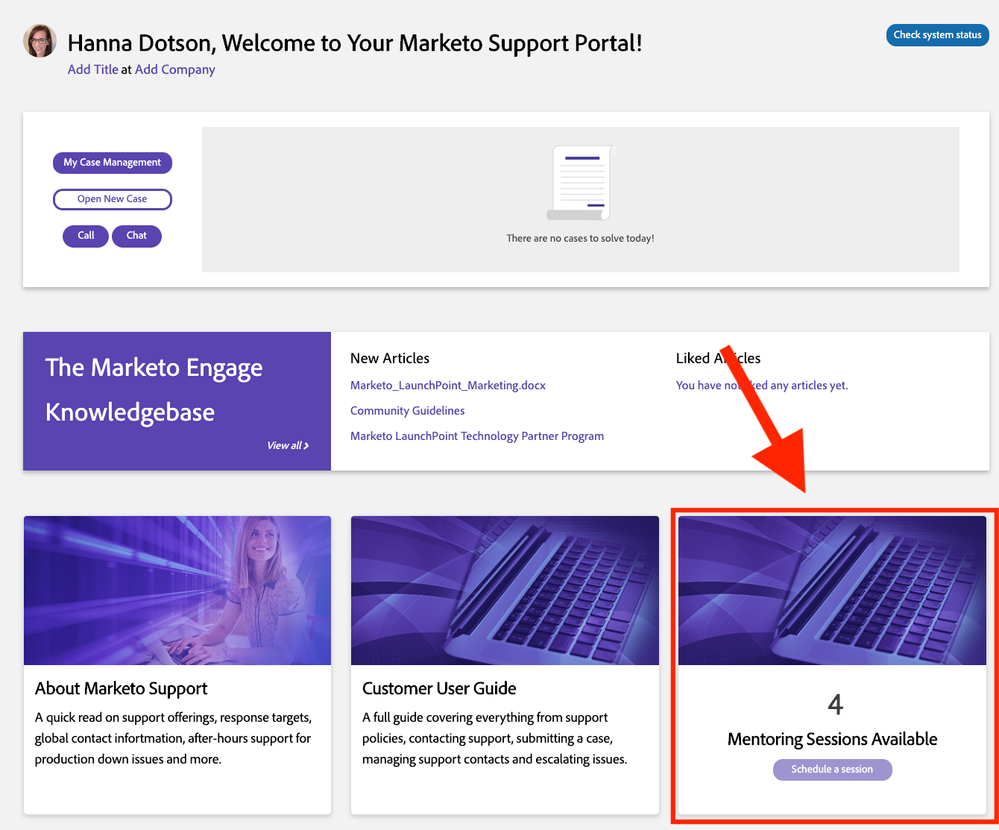Click the Mentoring Sessions card laptop image
999x830 pixels.
(x=832, y=590)
